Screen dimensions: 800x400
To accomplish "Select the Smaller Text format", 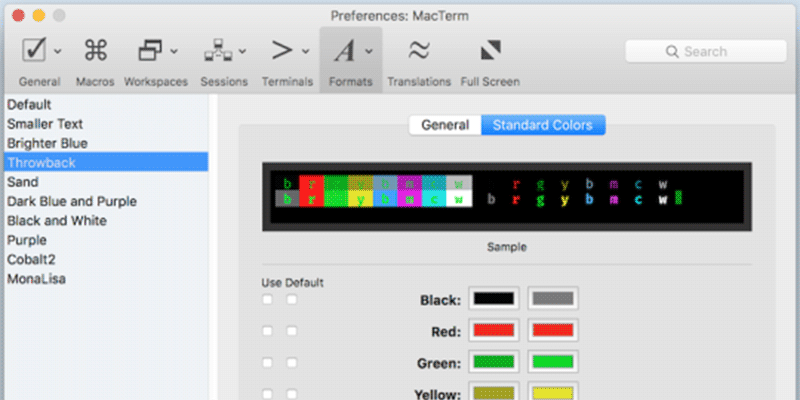I will [x=107, y=124].
